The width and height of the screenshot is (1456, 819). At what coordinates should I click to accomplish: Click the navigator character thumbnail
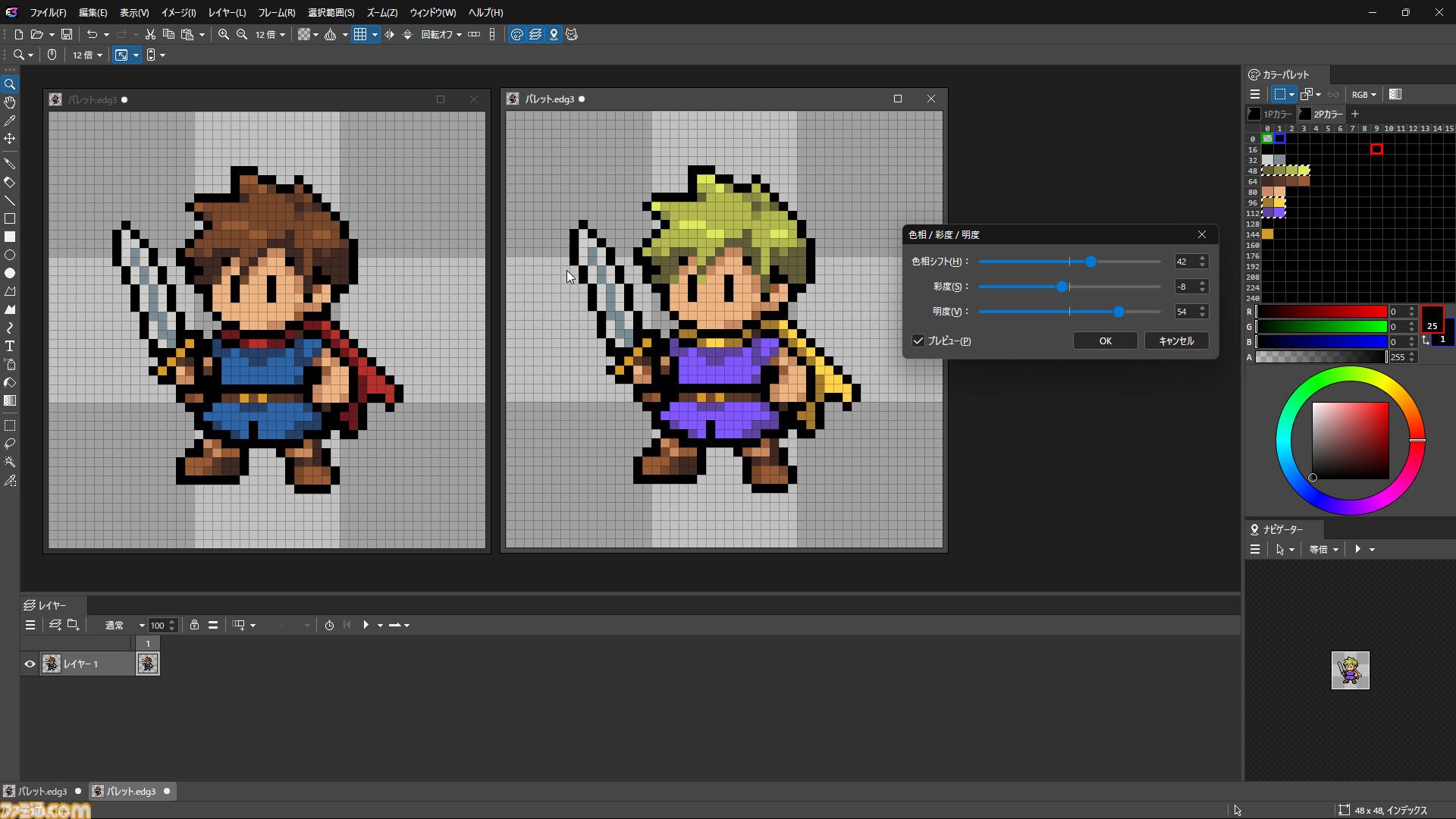(1351, 670)
